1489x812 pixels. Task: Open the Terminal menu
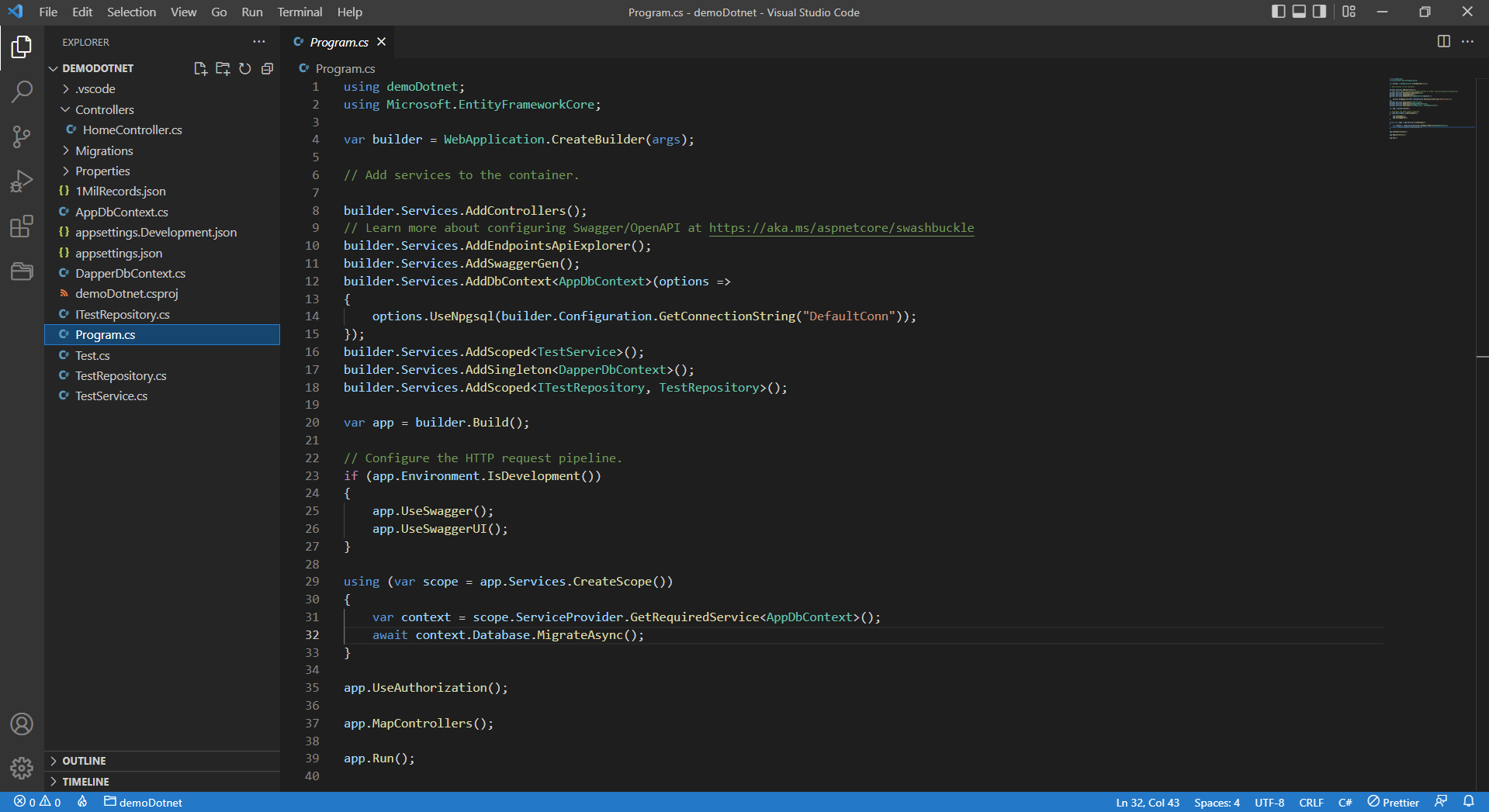pyautogui.click(x=299, y=12)
